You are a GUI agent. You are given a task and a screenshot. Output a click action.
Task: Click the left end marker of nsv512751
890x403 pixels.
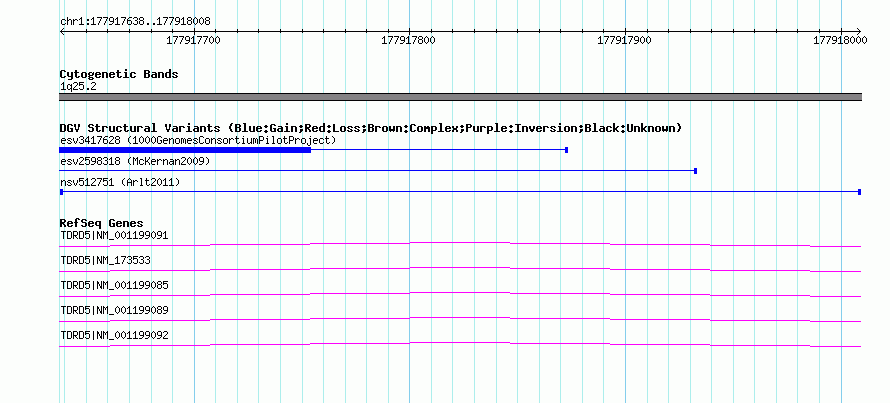(61, 192)
